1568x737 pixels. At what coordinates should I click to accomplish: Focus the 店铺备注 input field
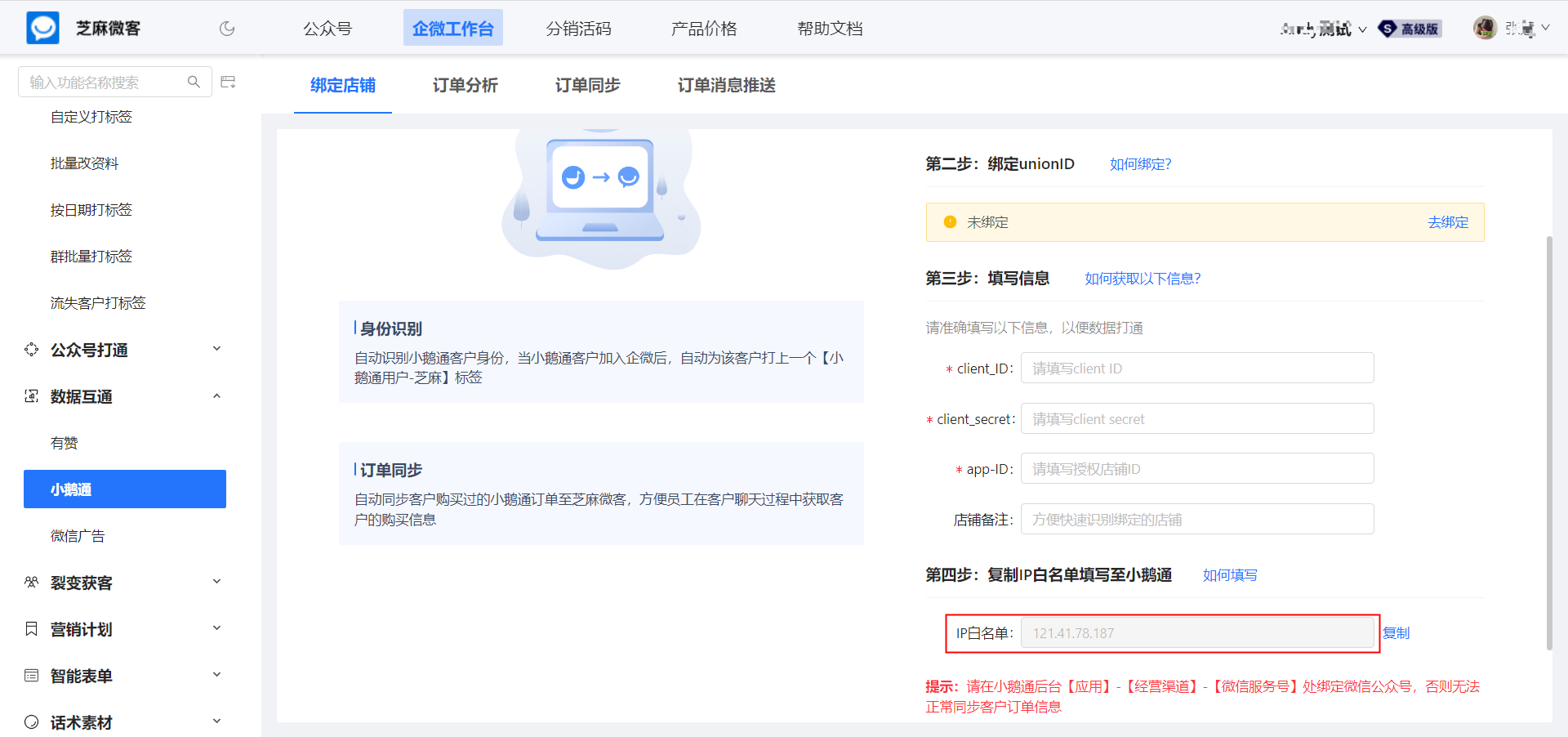click(1197, 519)
